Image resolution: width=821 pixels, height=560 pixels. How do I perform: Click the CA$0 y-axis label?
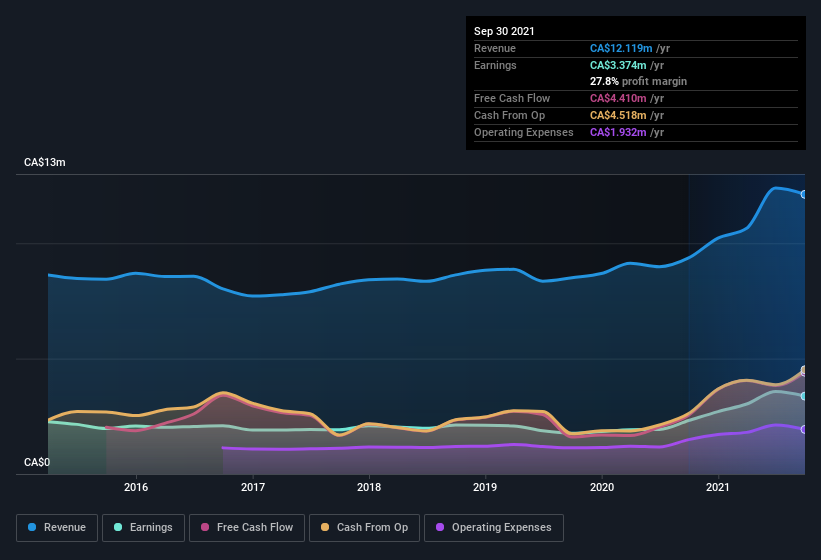(x=37, y=462)
